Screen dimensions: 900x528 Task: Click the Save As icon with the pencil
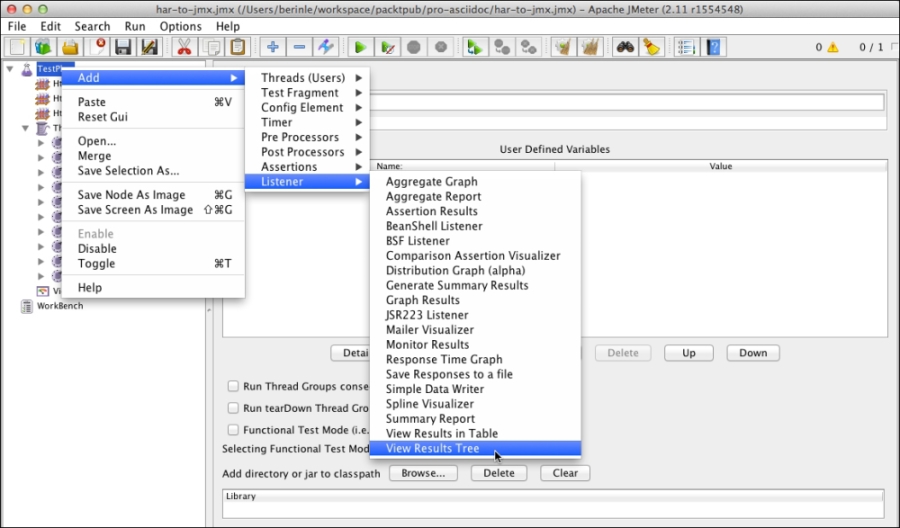click(149, 47)
